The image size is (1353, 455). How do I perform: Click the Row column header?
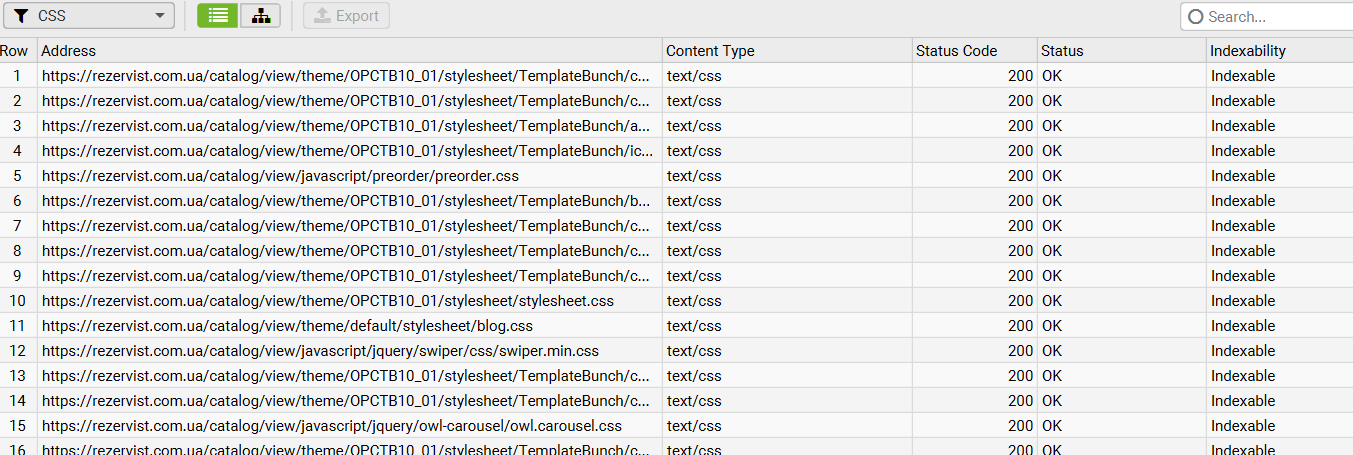(x=15, y=51)
